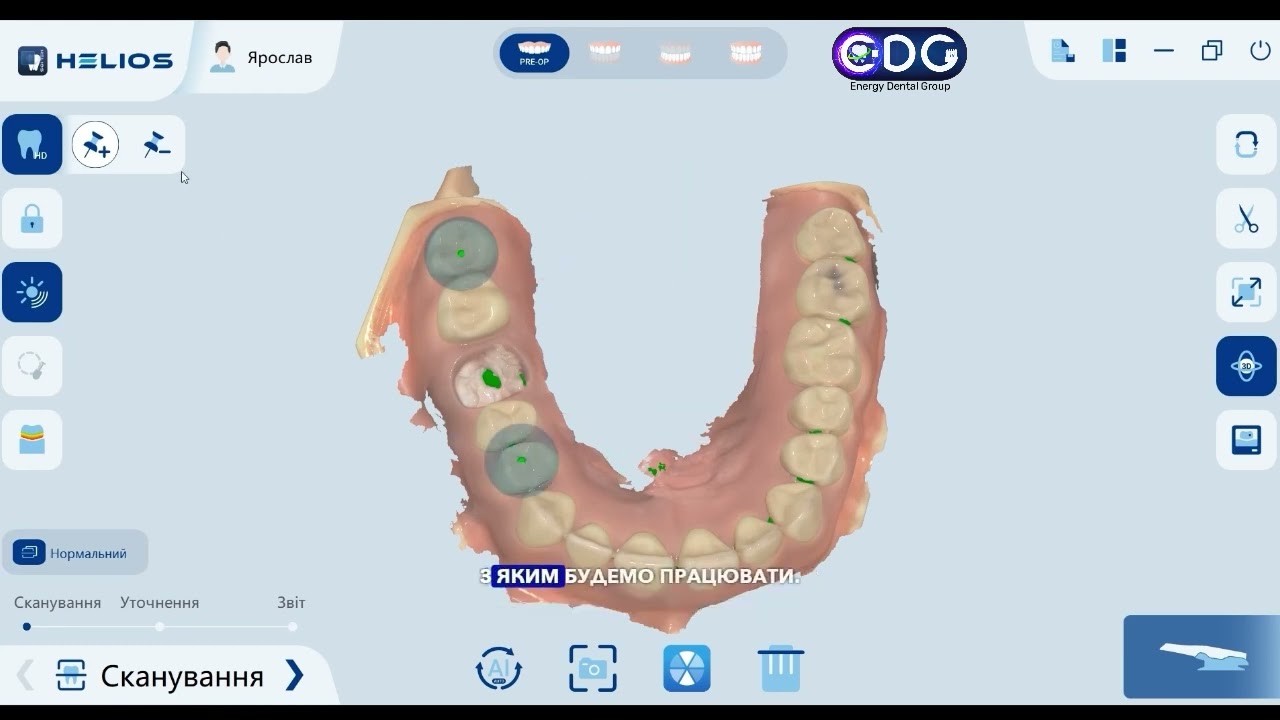Click the Сканування stage button
This screenshot has width=1280, height=720.
pyautogui.click(x=160, y=676)
